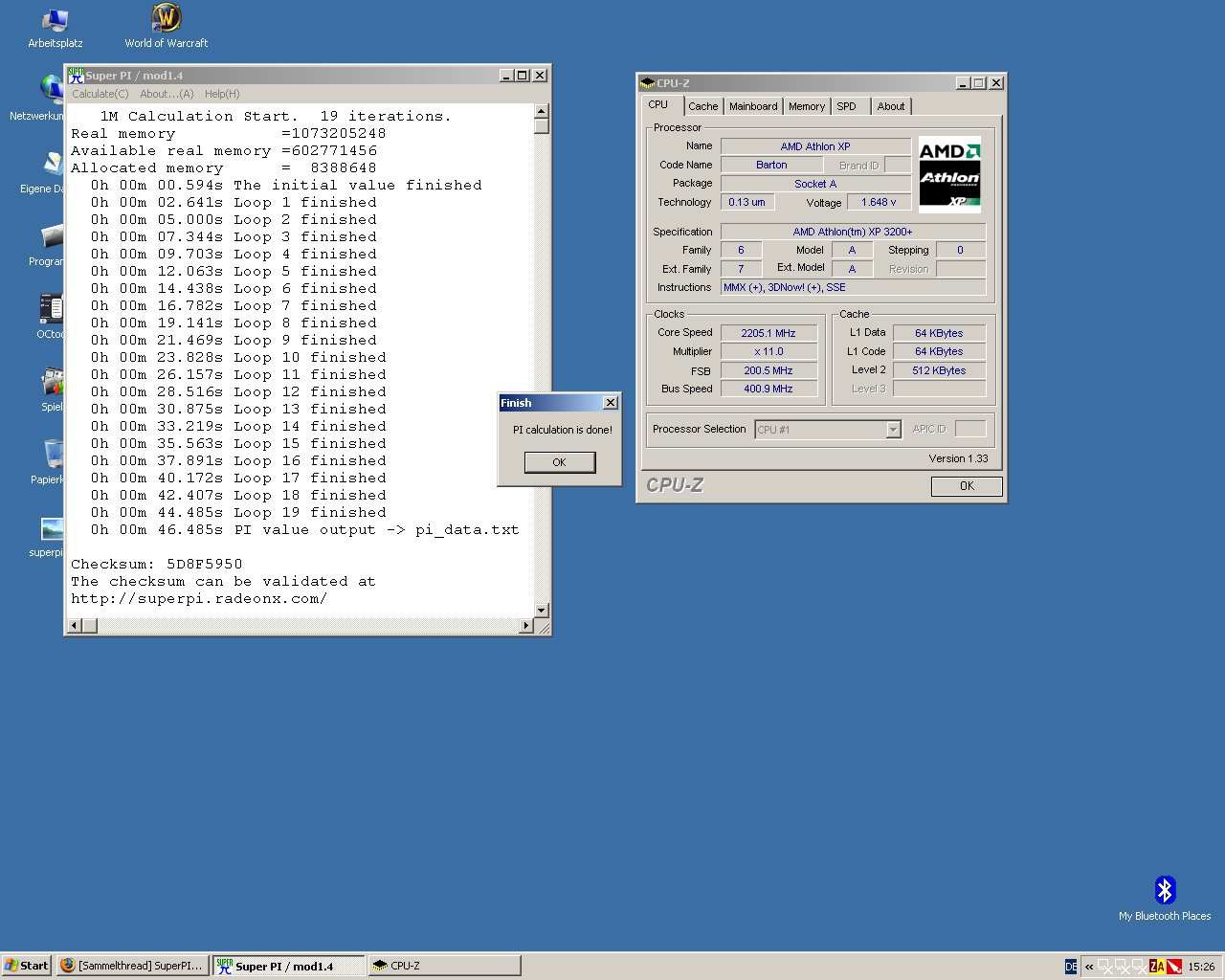Click OK in the Finish dialog
1225x980 pixels.
coord(560,462)
